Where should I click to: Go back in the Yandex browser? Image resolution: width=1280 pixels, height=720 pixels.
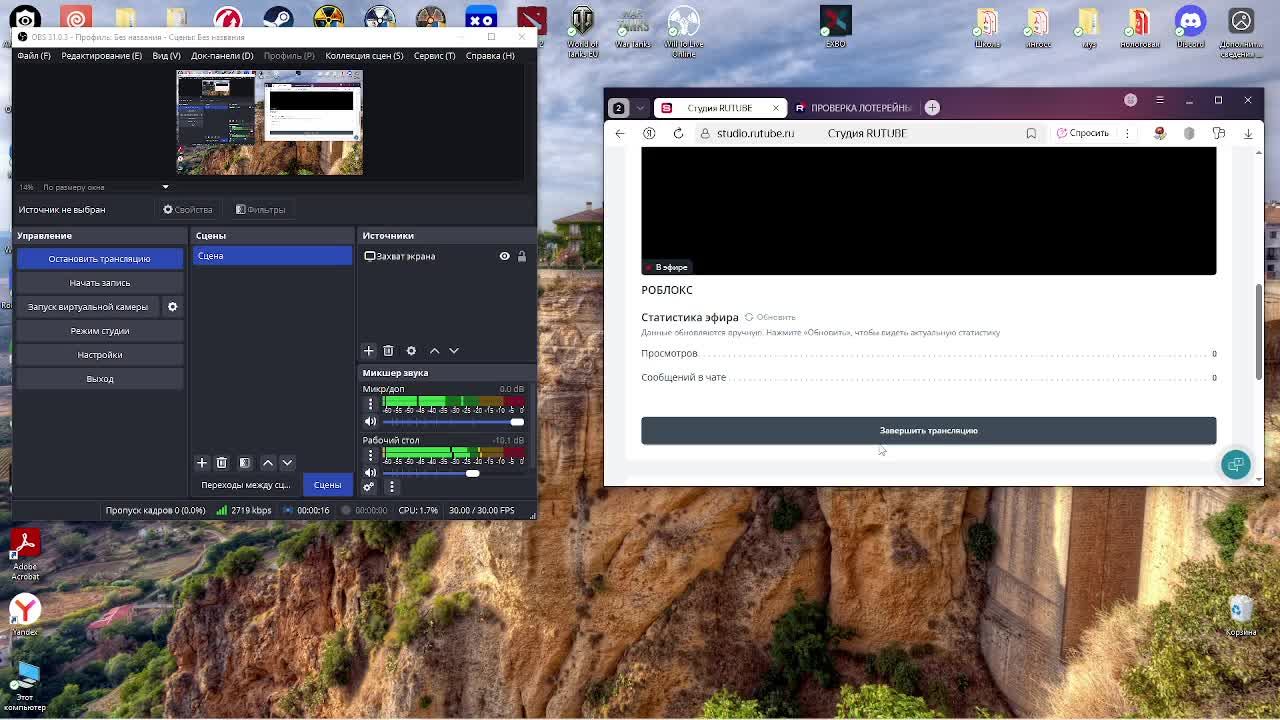tap(620, 133)
